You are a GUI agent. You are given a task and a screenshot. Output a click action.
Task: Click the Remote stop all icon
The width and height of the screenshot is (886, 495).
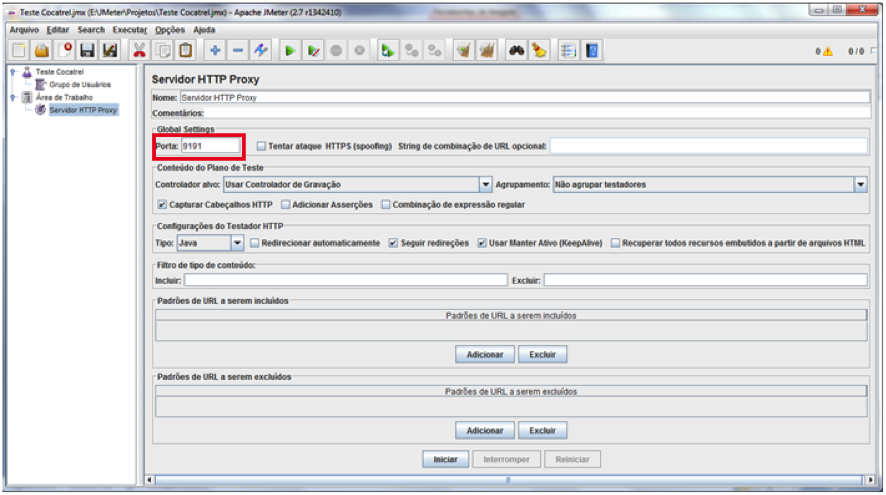point(411,51)
